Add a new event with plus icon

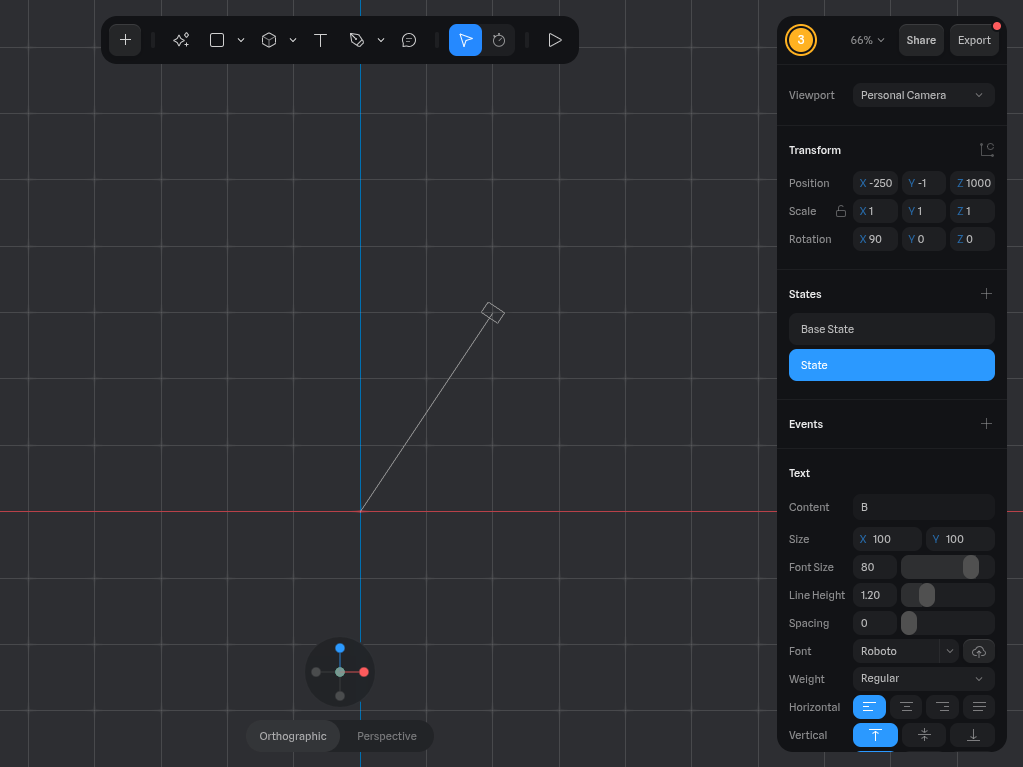pos(986,424)
